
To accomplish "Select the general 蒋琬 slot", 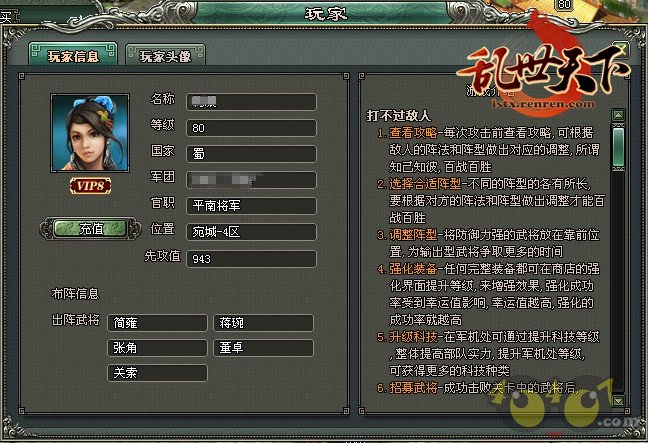I will (264, 323).
